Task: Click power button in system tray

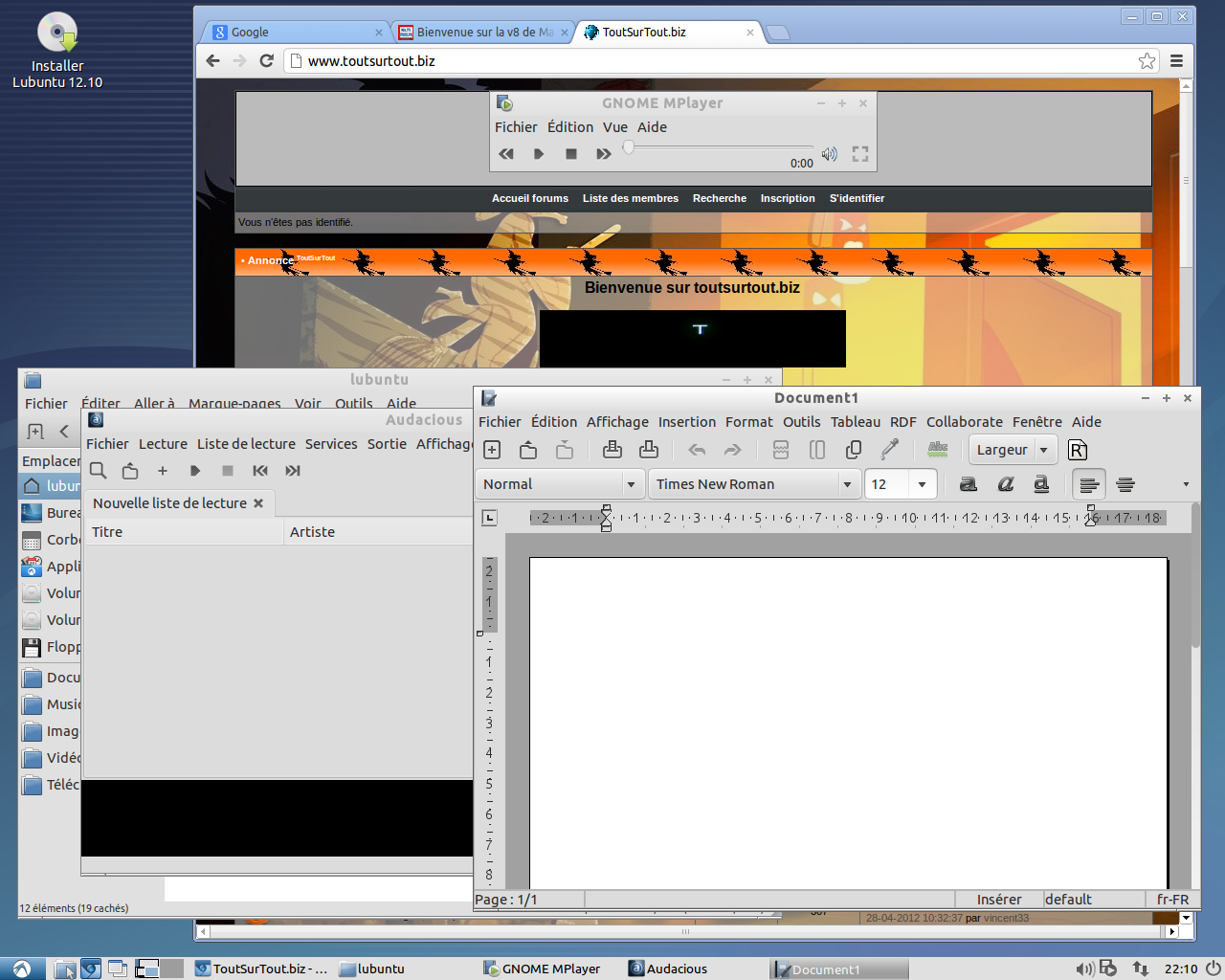Action: point(1213,969)
